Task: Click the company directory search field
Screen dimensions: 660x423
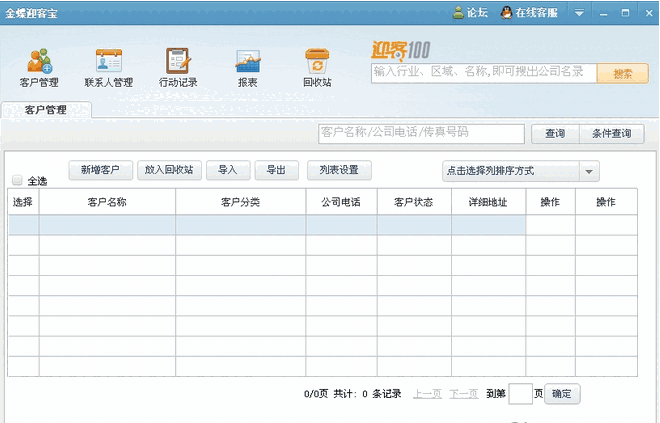Action: point(484,73)
